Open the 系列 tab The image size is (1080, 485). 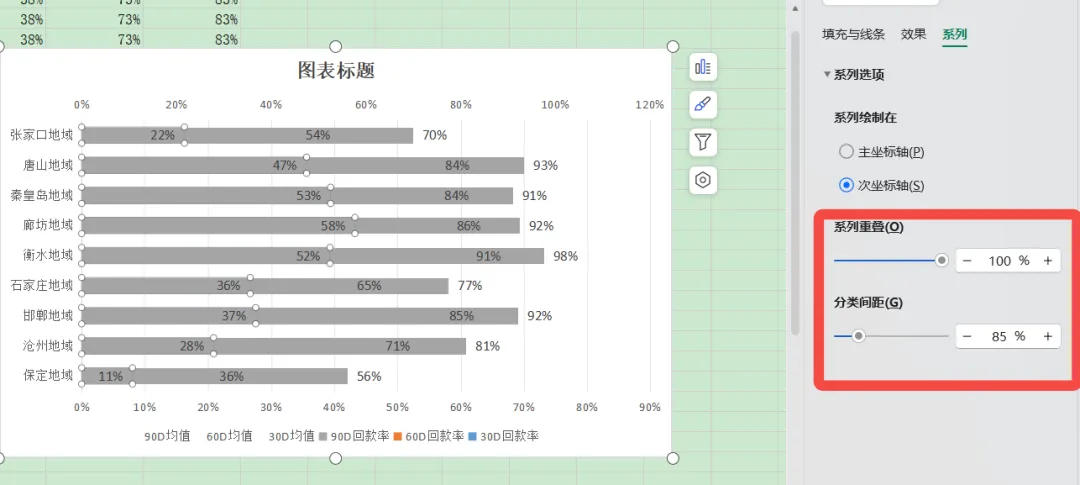point(954,34)
